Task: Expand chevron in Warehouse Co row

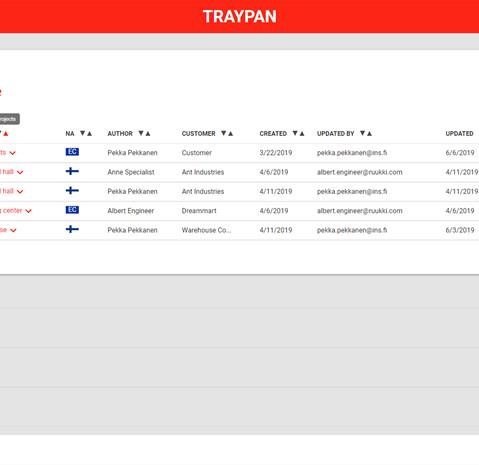Action: pyautogui.click(x=13, y=230)
